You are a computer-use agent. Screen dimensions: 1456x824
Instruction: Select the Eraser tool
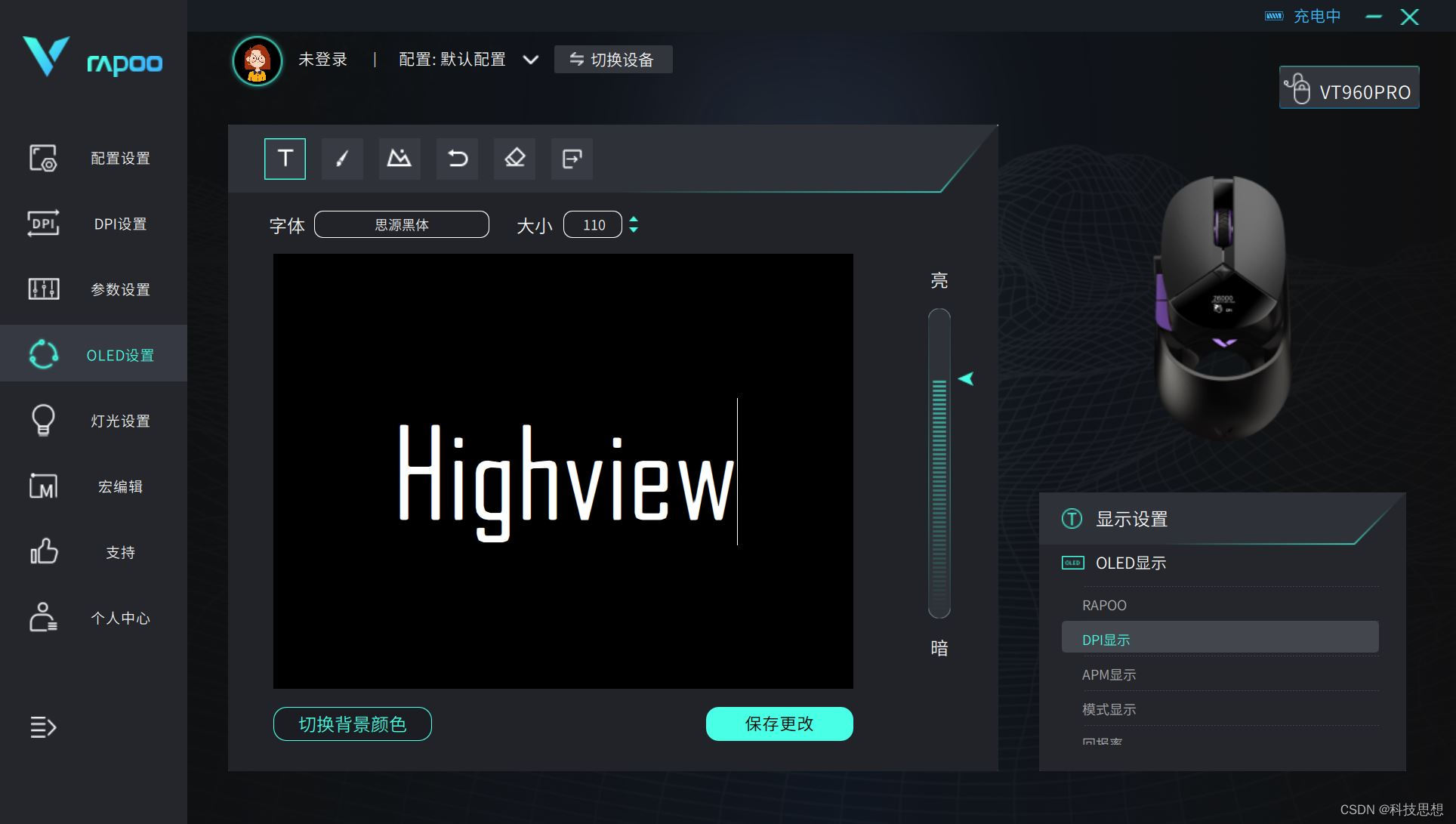point(514,159)
